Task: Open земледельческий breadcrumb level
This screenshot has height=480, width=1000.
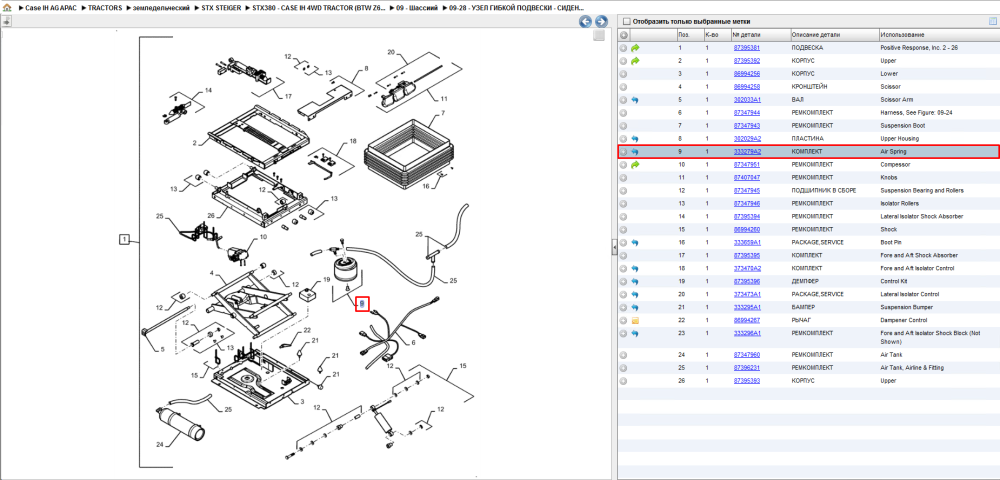Action: (160, 7)
